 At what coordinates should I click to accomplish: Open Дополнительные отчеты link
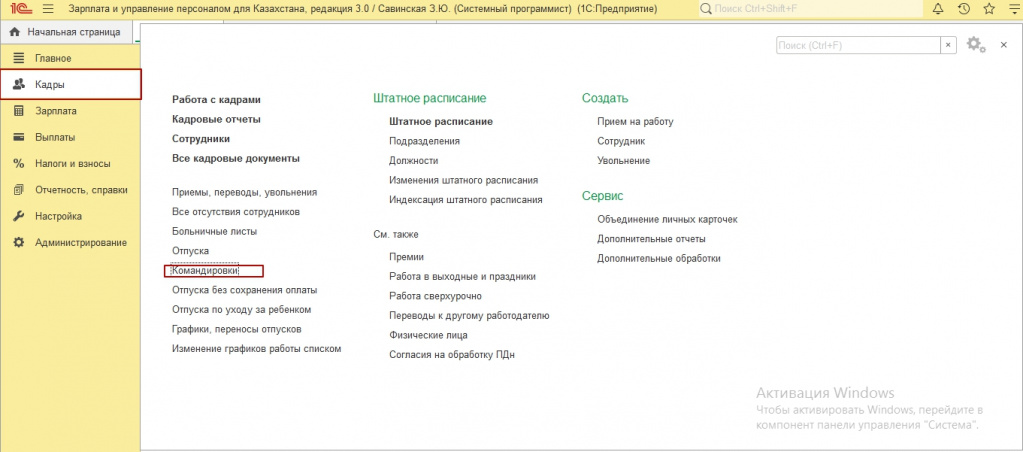coord(651,239)
